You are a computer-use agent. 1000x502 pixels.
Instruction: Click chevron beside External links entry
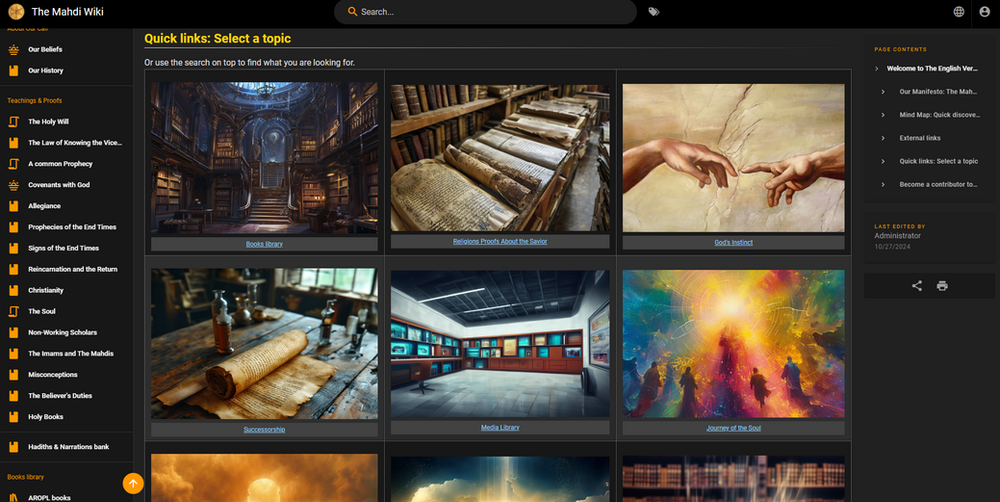point(883,138)
